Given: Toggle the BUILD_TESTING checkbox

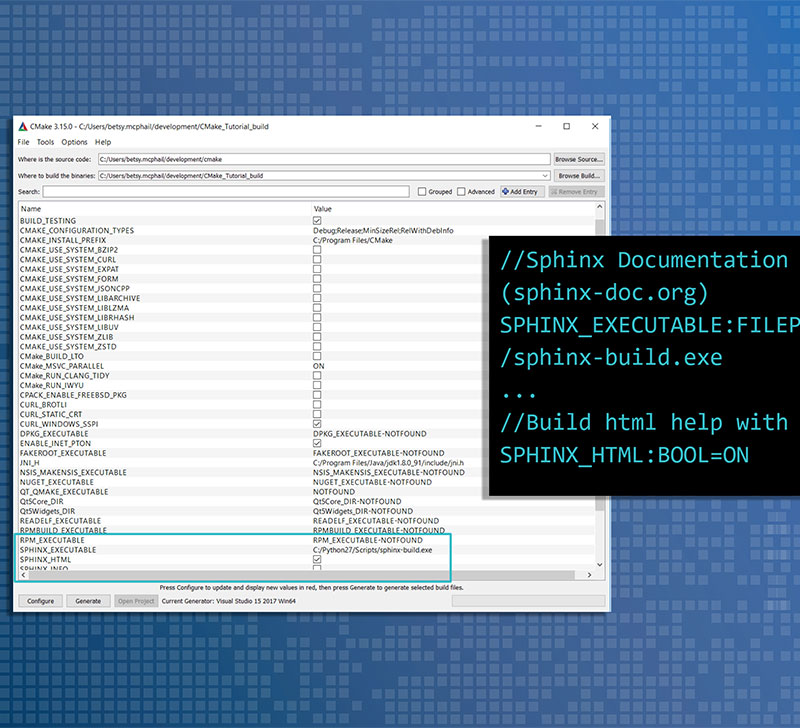Looking at the screenshot, I should [317, 221].
